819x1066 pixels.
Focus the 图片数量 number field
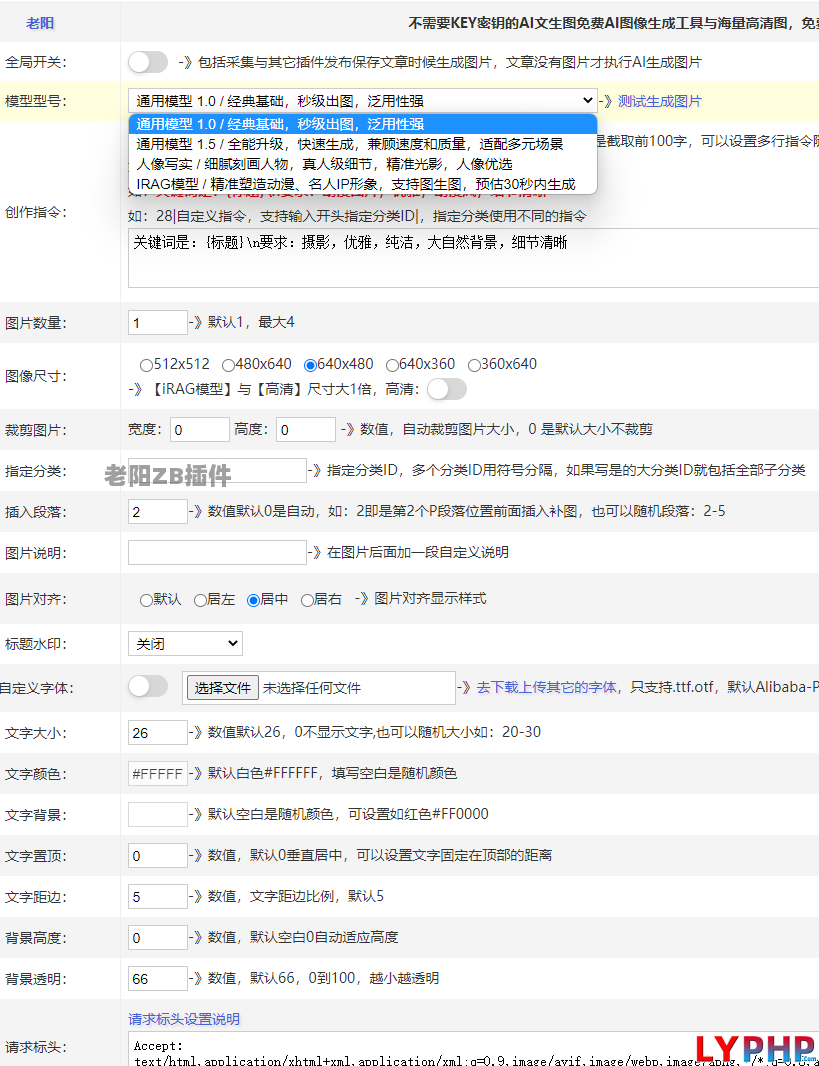(158, 322)
